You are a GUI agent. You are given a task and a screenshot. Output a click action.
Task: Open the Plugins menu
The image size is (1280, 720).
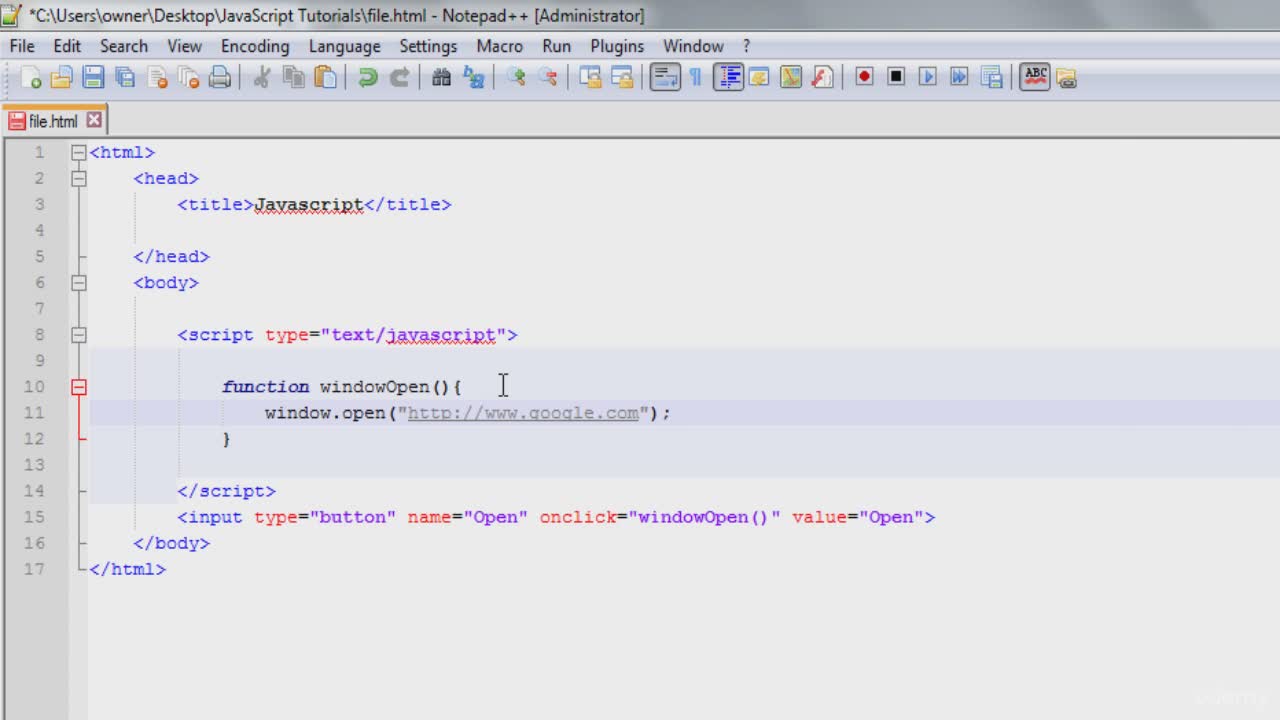point(617,46)
